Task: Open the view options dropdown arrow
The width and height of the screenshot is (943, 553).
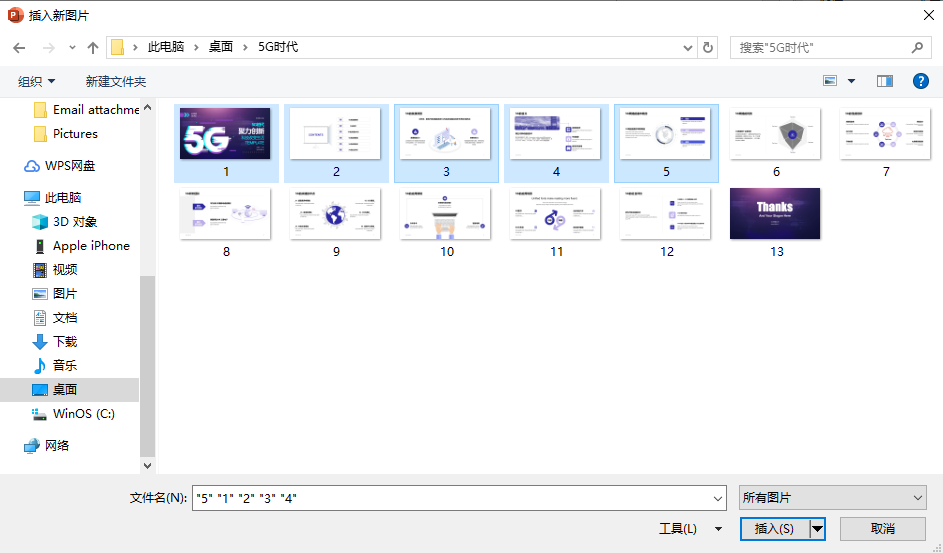Action: pyautogui.click(x=852, y=81)
